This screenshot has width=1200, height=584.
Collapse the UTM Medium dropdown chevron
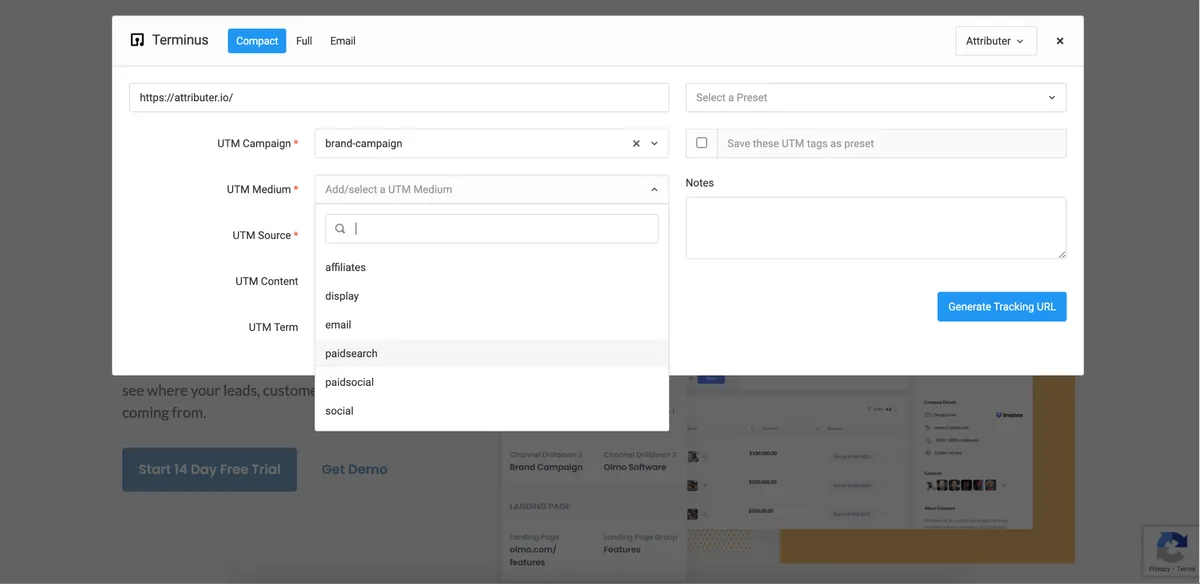tap(654, 190)
